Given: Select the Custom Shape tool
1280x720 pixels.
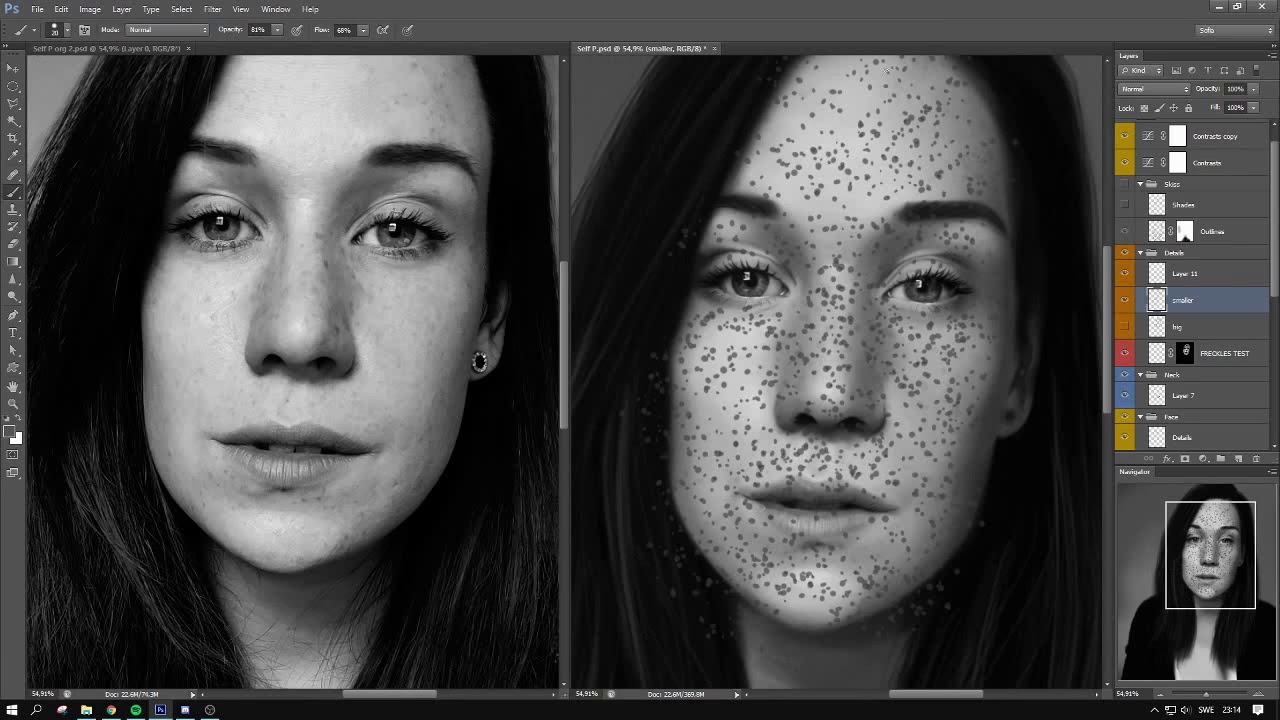Looking at the screenshot, I should 13,368.
